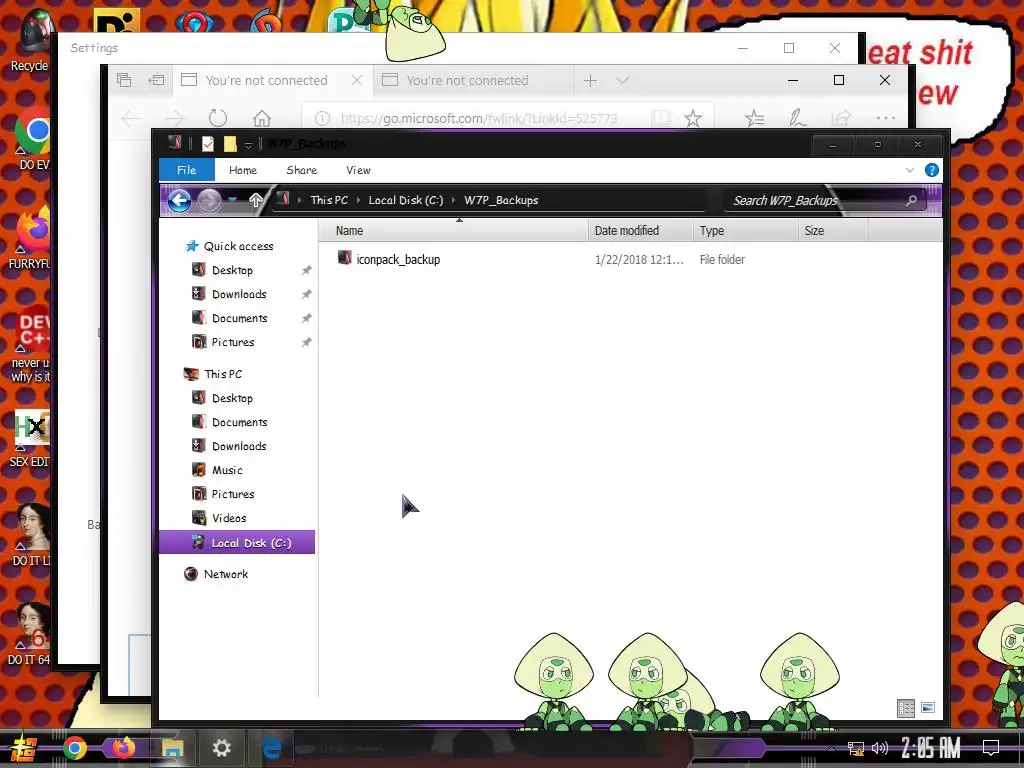Open Edge more options ellipsis

point(886,118)
